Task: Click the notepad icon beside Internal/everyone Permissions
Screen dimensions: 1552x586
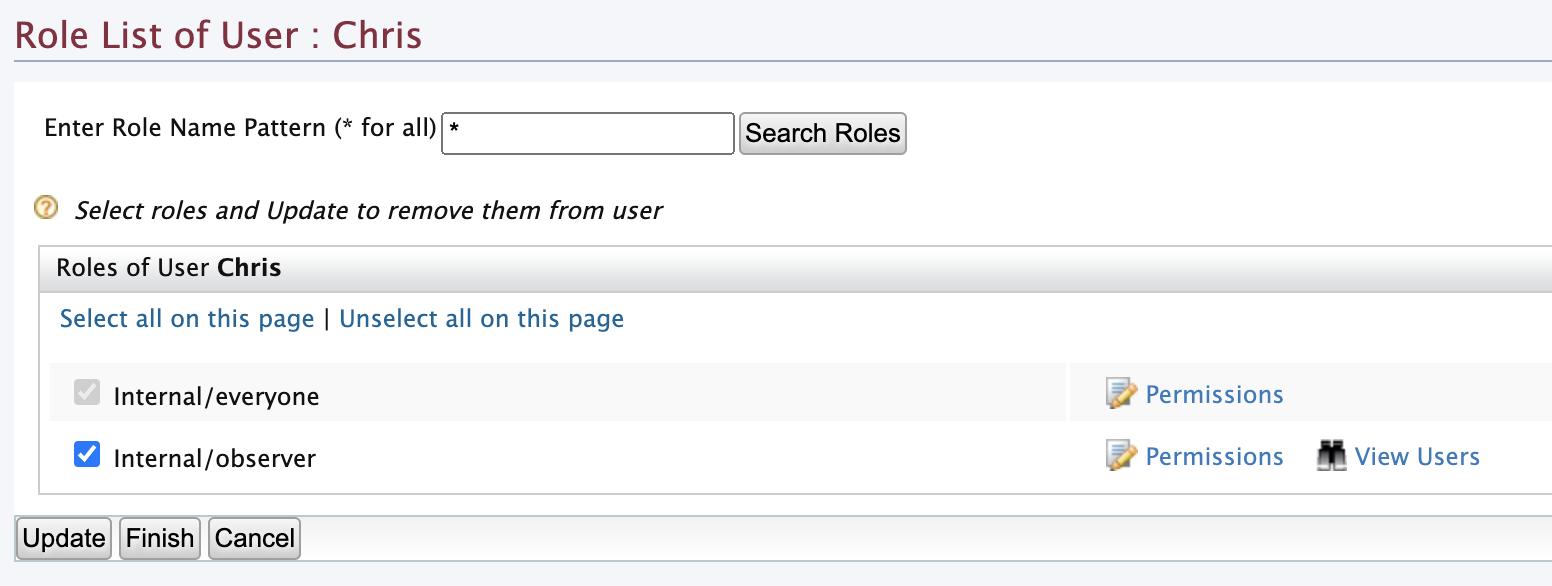Action: (1122, 394)
